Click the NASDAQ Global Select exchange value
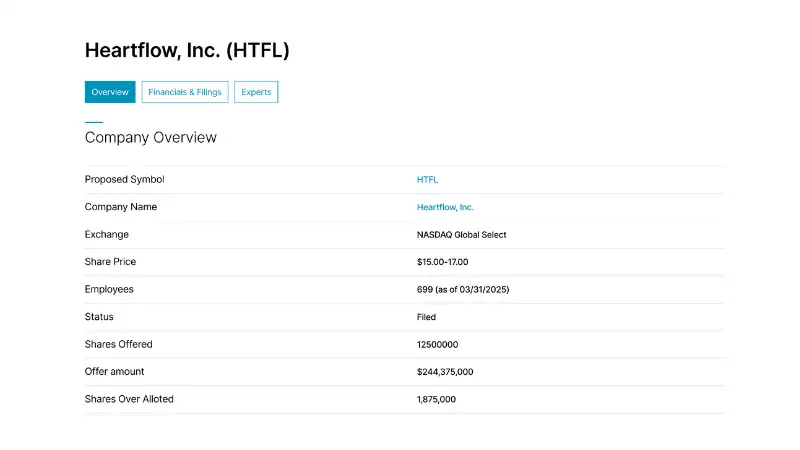The width and height of the screenshot is (800, 450). coord(462,235)
